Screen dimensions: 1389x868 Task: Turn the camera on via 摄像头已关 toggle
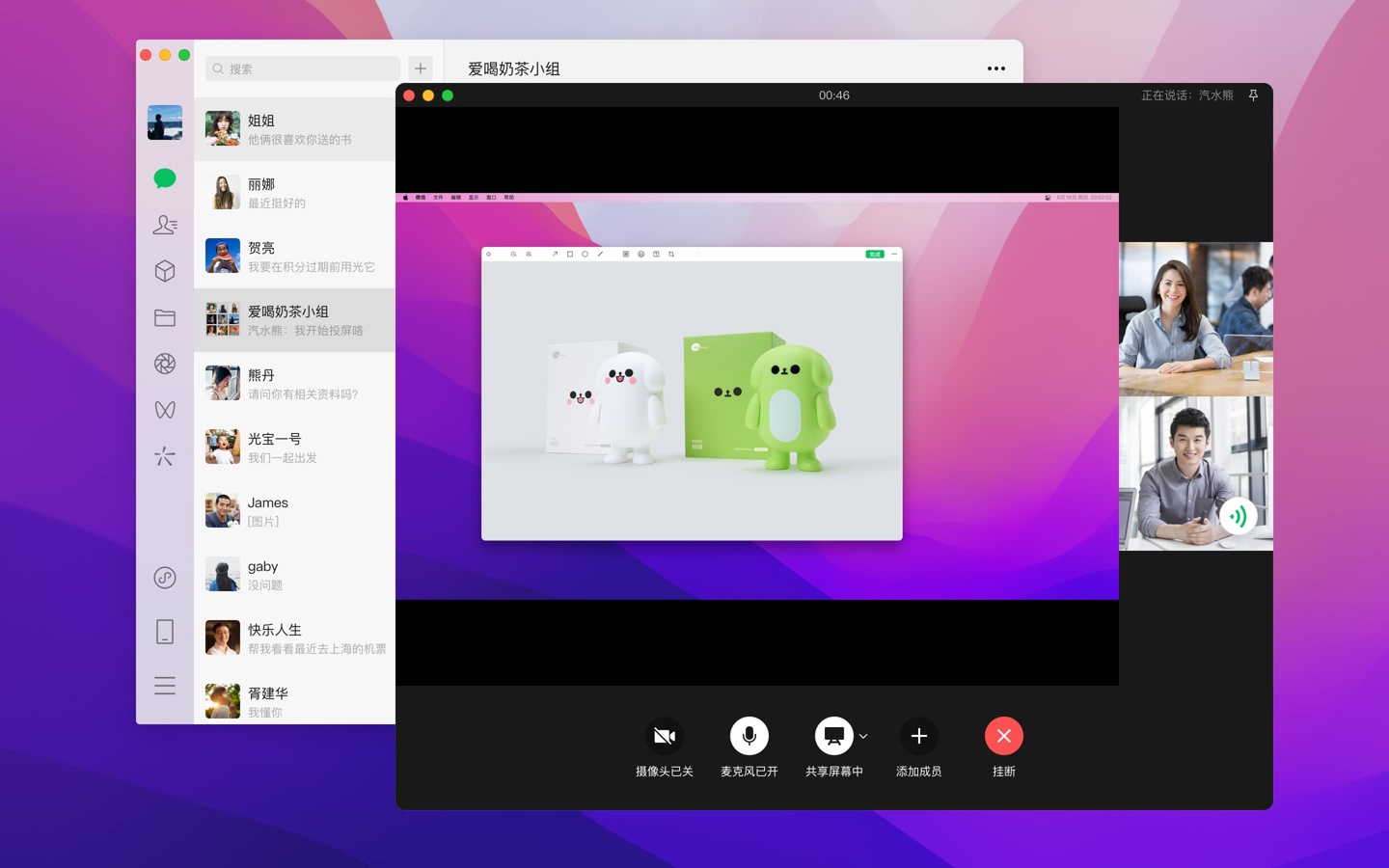(x=664, y=736)
